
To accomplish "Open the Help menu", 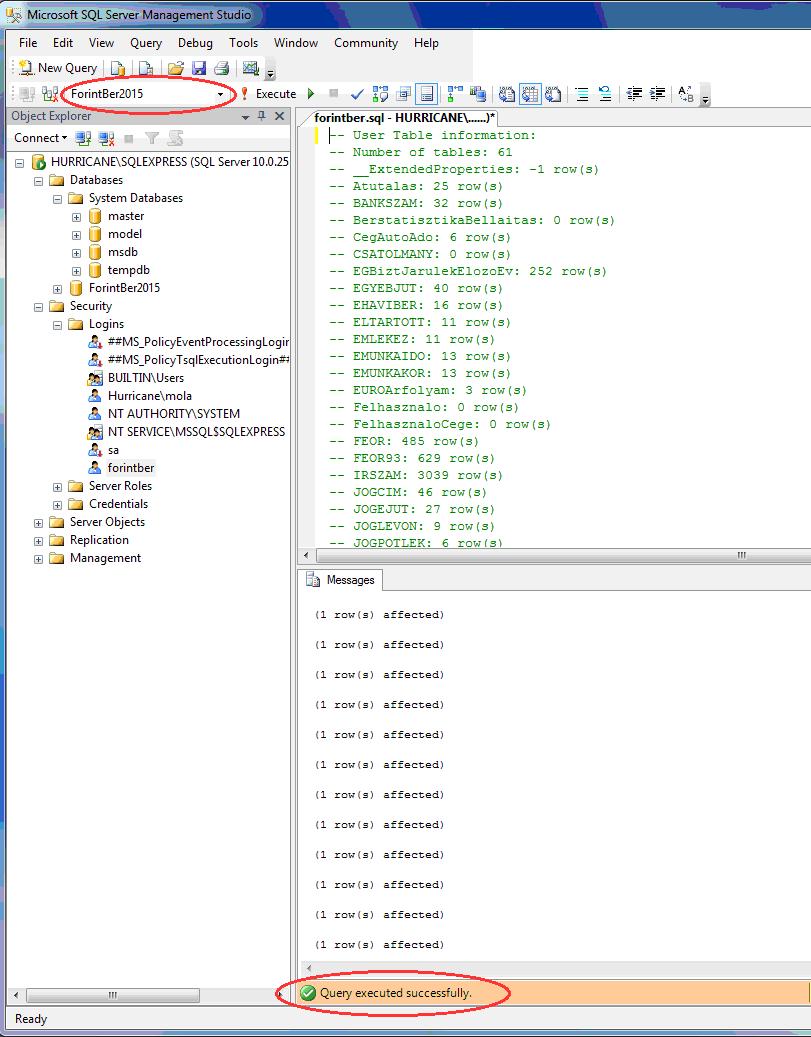I will pos(426,43).
